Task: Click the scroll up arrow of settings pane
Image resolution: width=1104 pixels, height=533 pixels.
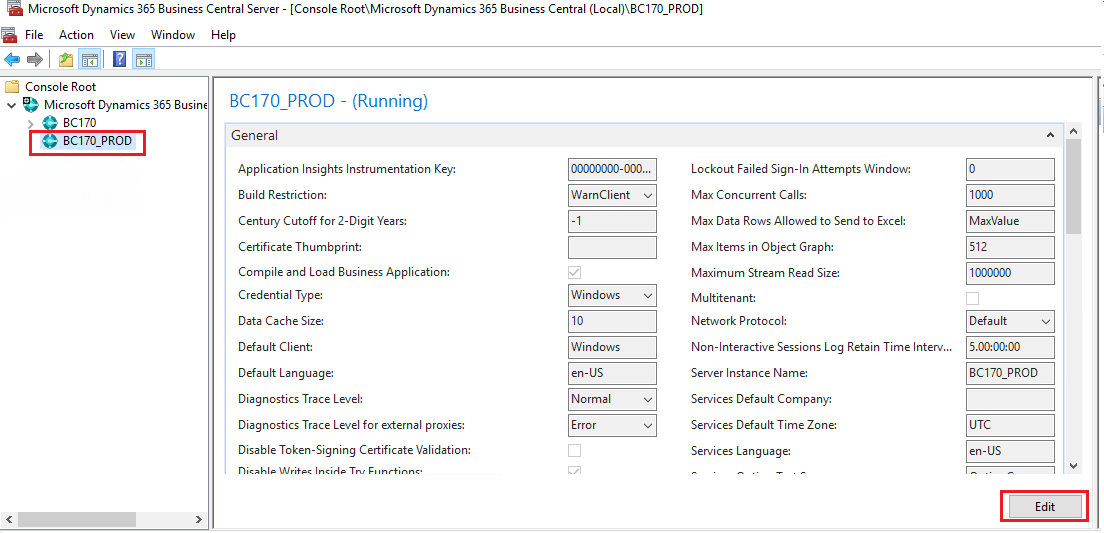Action: 1074,131
